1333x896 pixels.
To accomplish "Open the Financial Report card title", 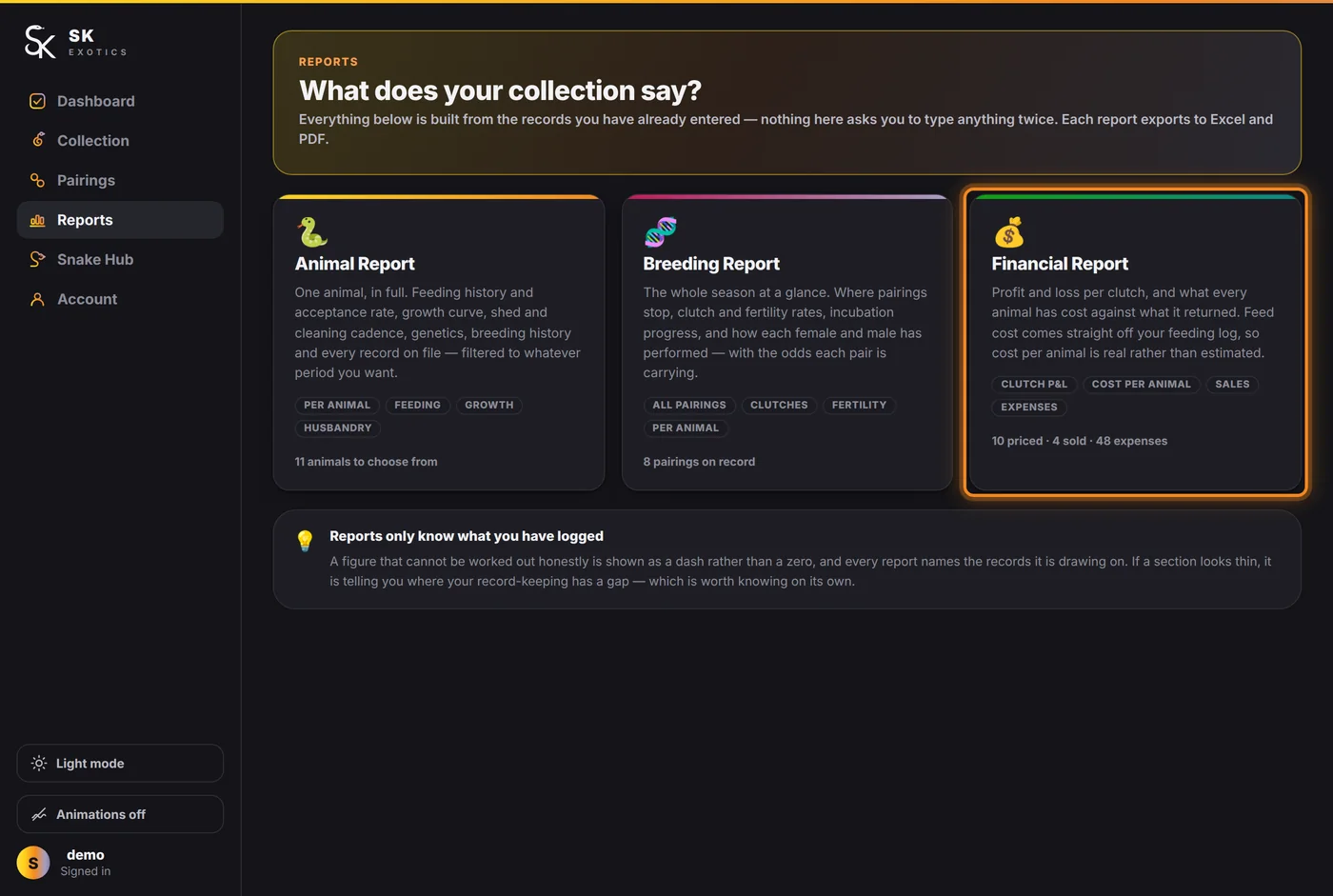I will (x=1060, y=264).
